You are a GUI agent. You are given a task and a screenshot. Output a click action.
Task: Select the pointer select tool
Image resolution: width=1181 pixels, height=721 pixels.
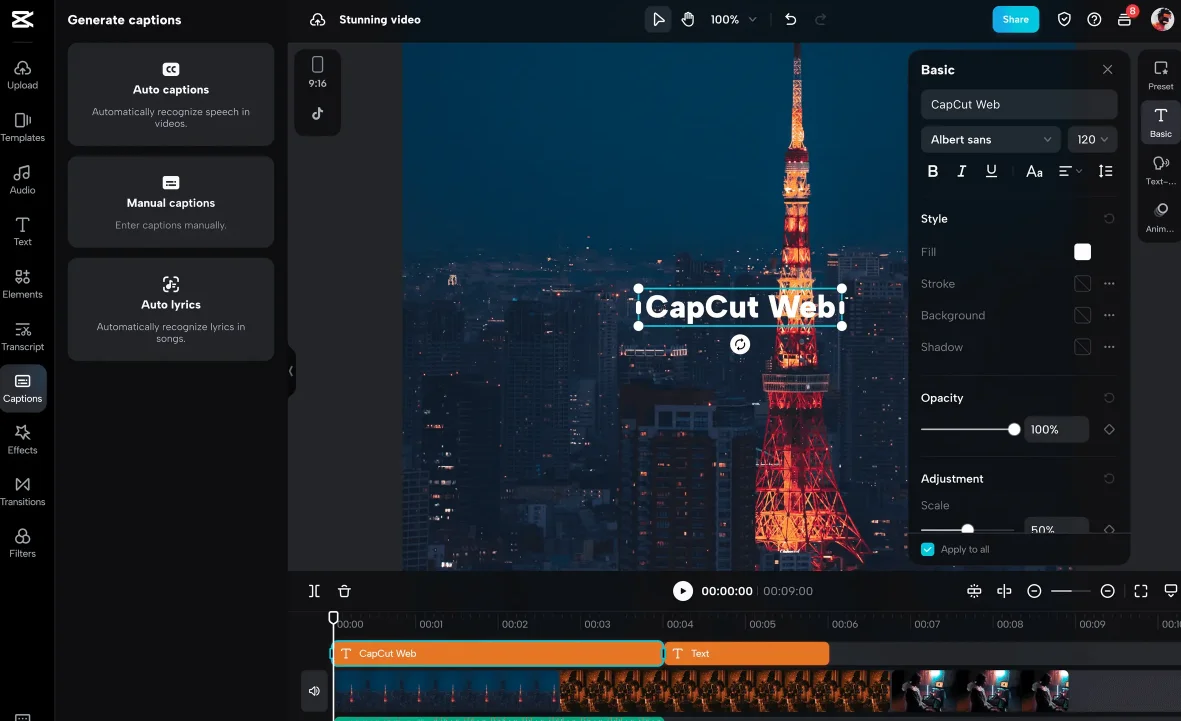point(658,20)
